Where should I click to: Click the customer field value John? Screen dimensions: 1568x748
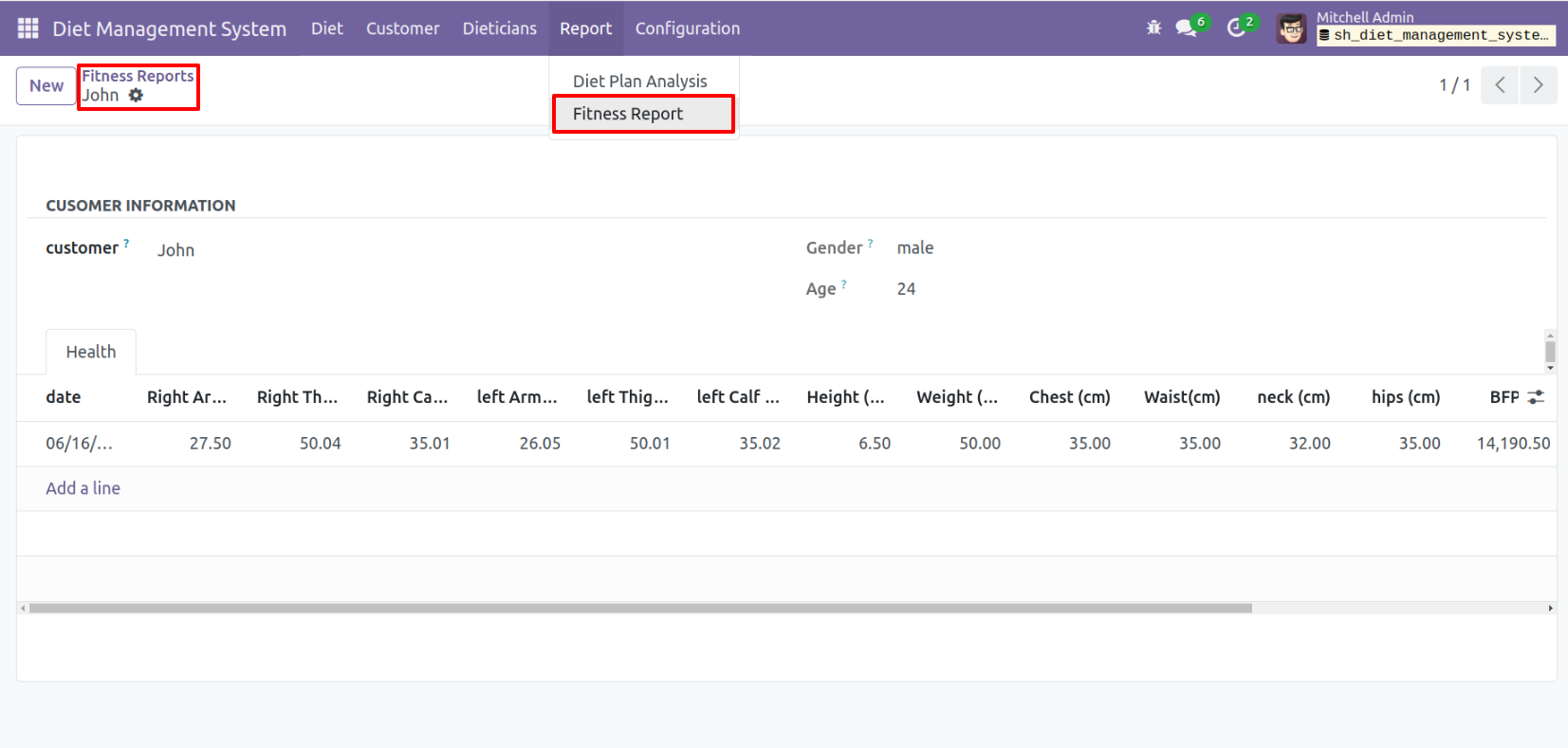(175, 250)
